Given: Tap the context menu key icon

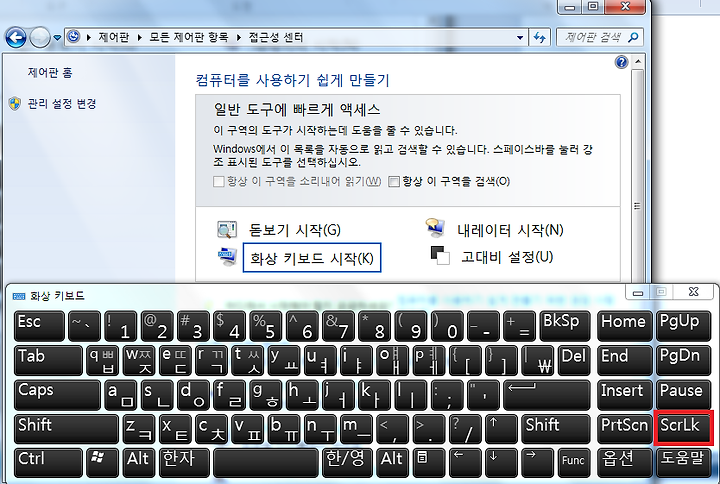Looking at the screenshot, I should coord(429,463).
